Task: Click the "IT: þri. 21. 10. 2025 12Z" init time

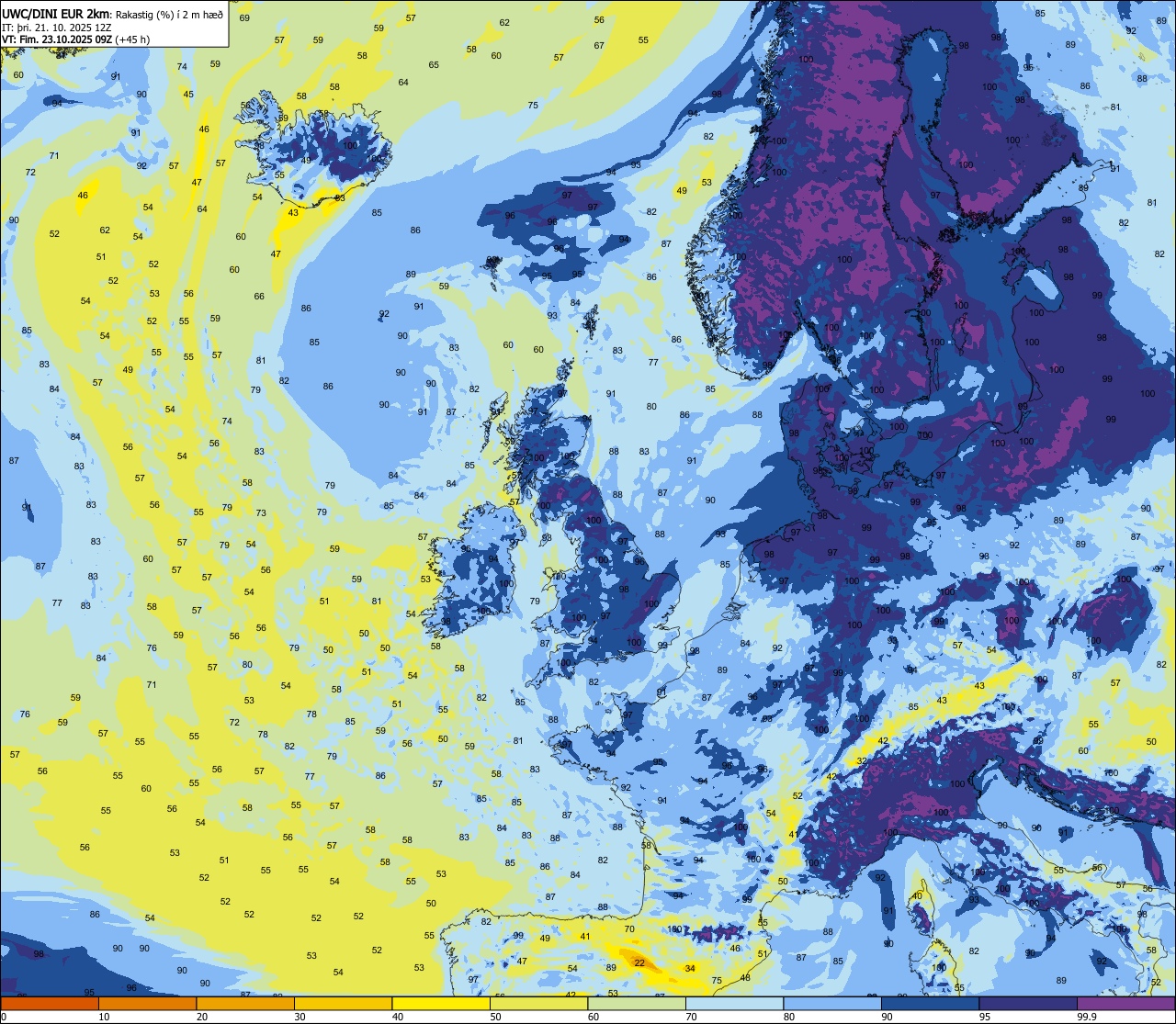Action: tap(55, 27)
